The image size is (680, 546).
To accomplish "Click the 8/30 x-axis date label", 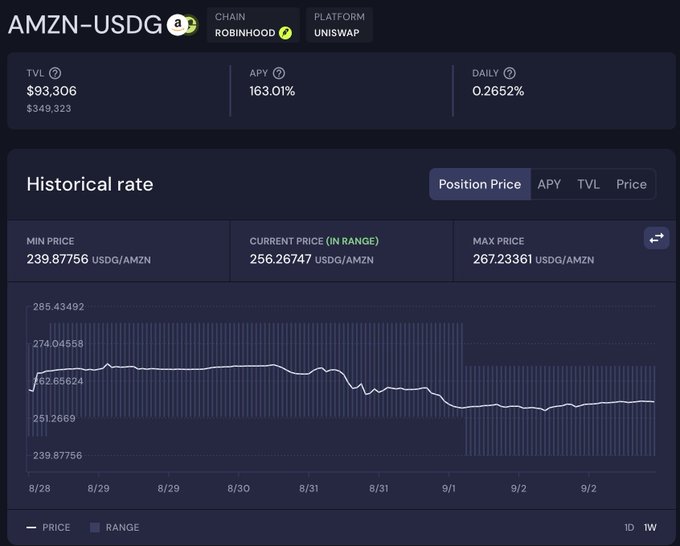I will tap(239, 488).
